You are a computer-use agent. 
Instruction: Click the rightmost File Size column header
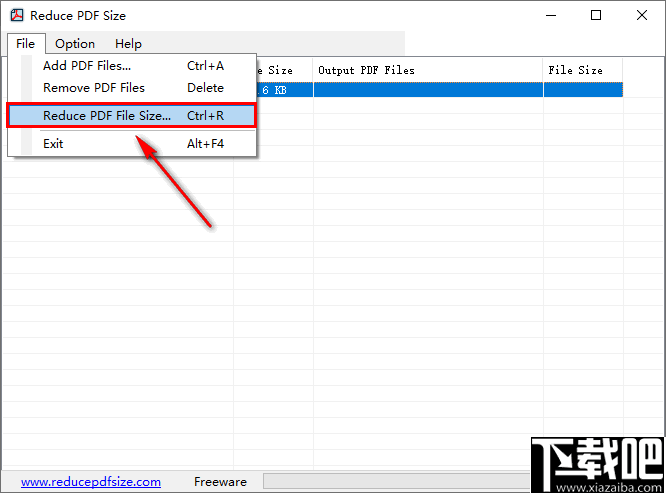(x=583, y=70)
